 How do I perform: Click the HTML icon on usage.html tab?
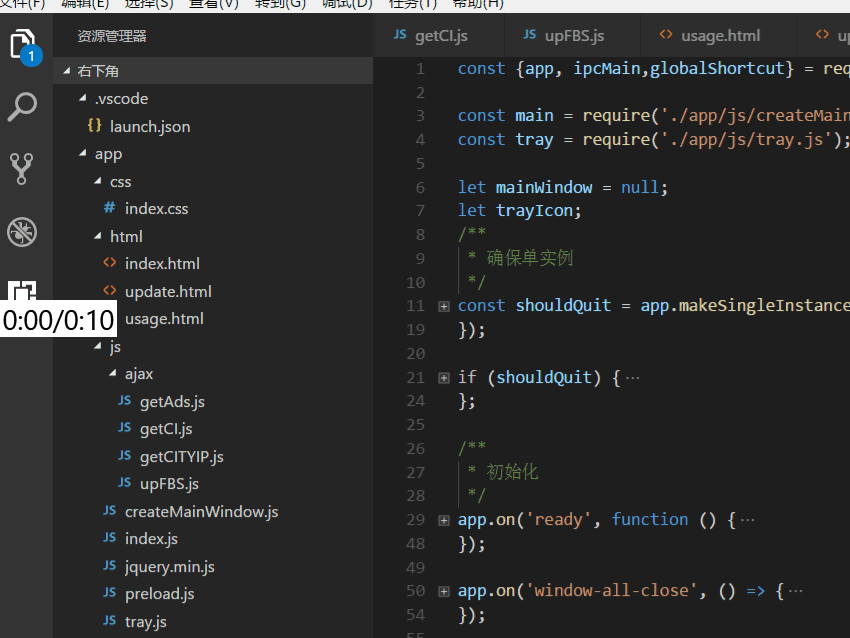[666, 35]
